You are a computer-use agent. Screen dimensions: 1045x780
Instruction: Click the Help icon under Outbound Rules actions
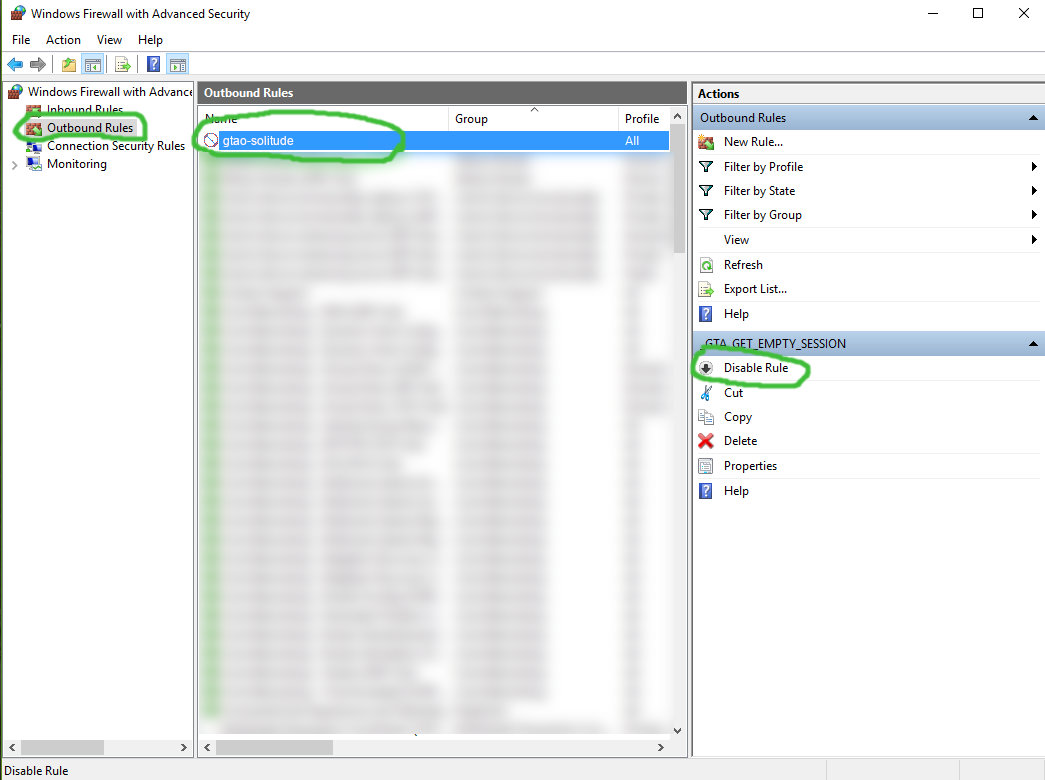pos(706,314)
